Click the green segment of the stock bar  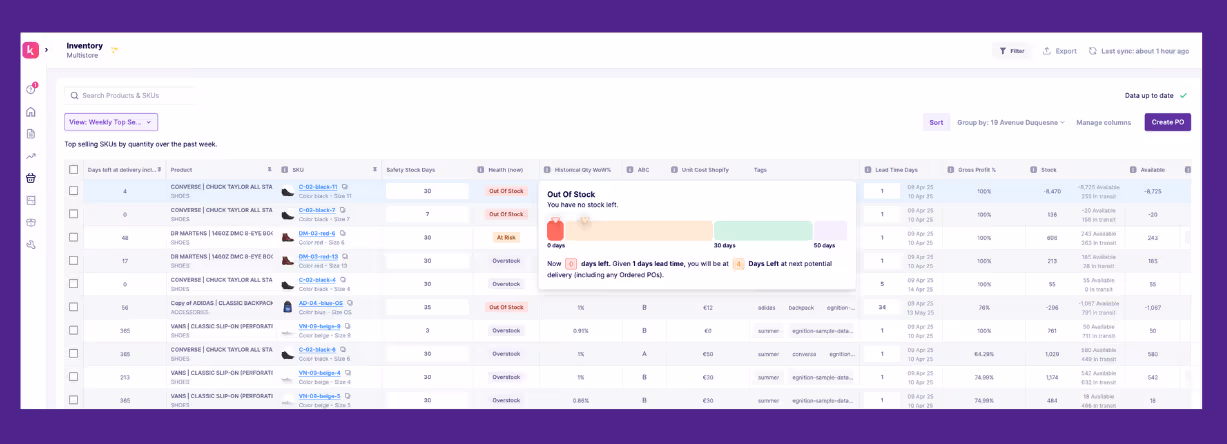coord(763,231)
